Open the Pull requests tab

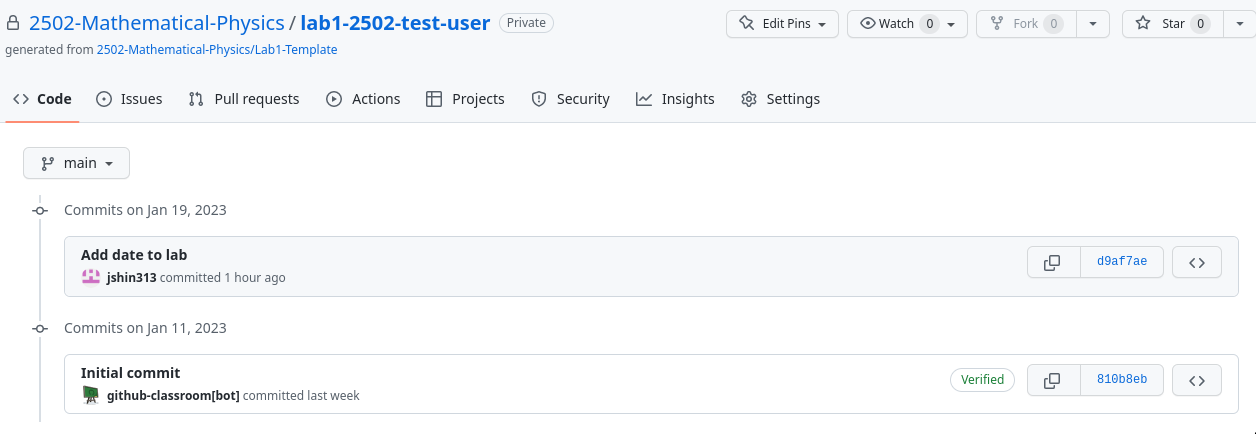pyautogui.click(x=244, y=99)
